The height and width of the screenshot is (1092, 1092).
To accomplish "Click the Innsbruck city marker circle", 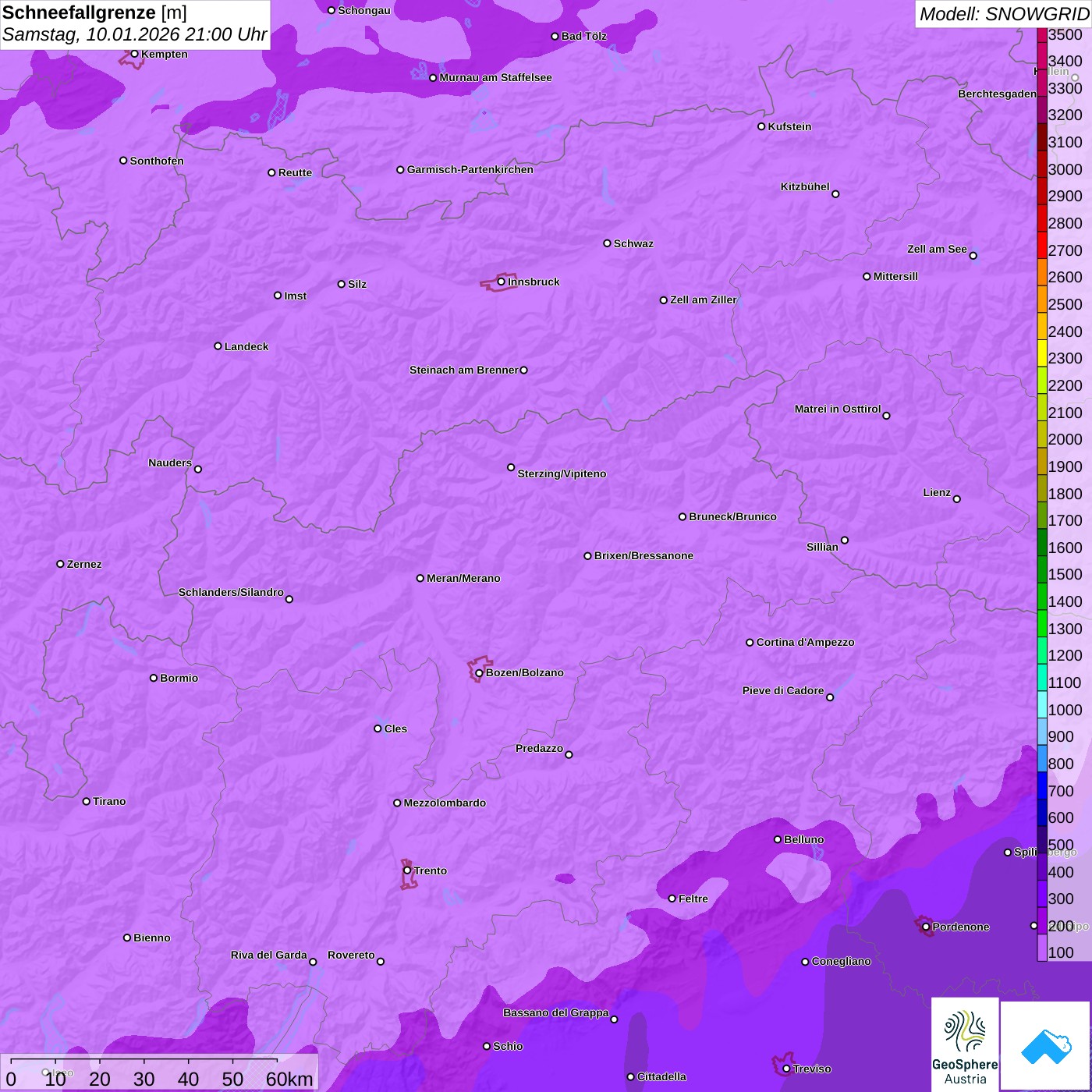I will [501, 282].
